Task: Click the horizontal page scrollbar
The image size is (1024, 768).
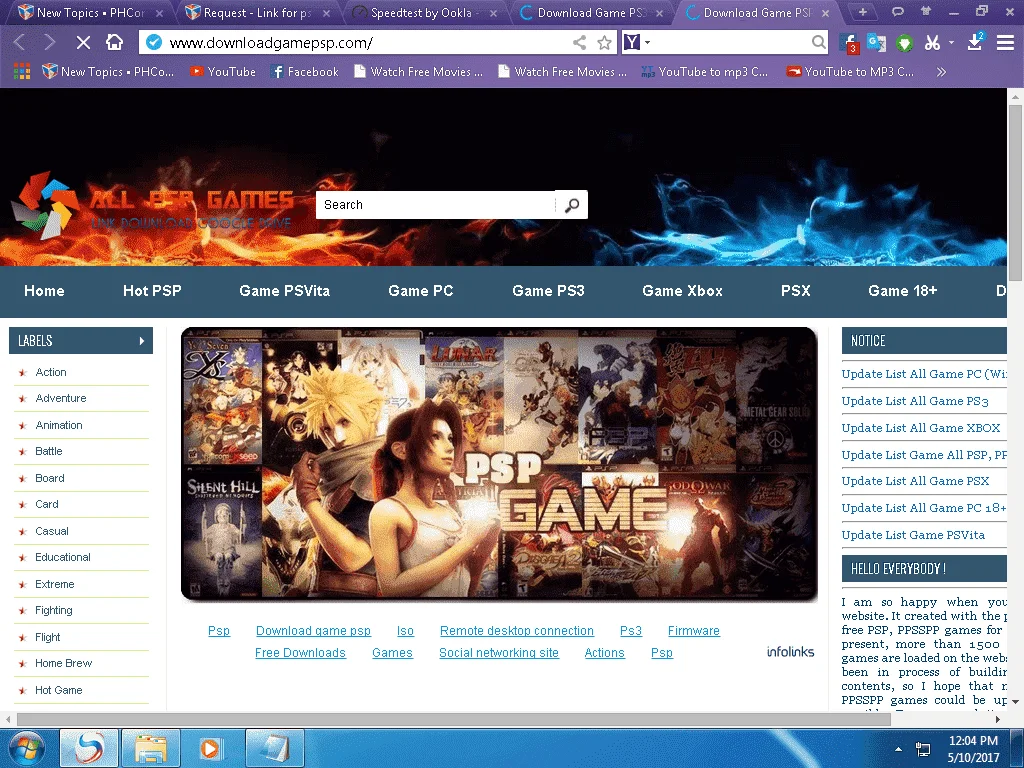Action: point(454,720)
